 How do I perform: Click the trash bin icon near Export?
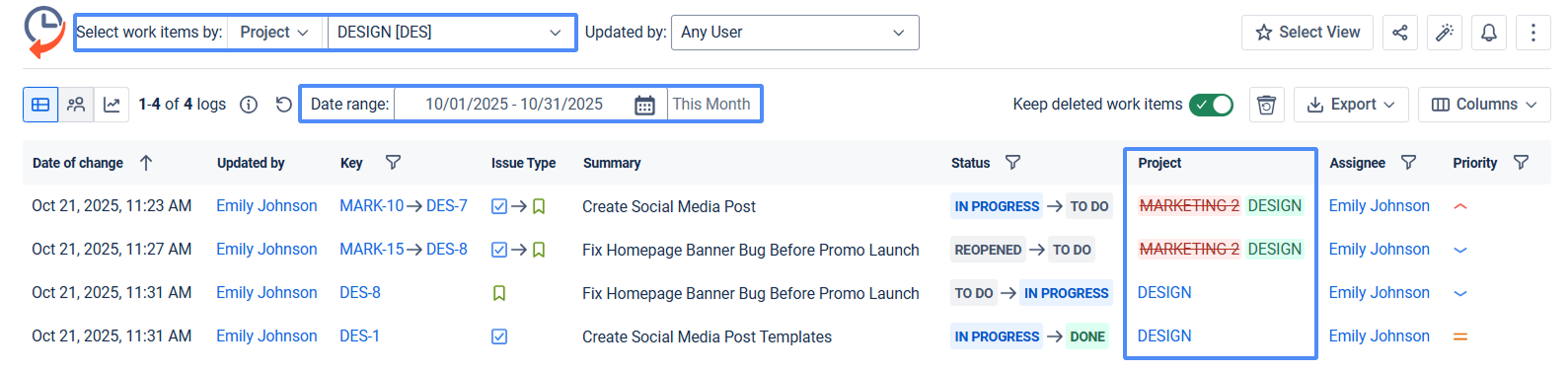click(1267, 104)
